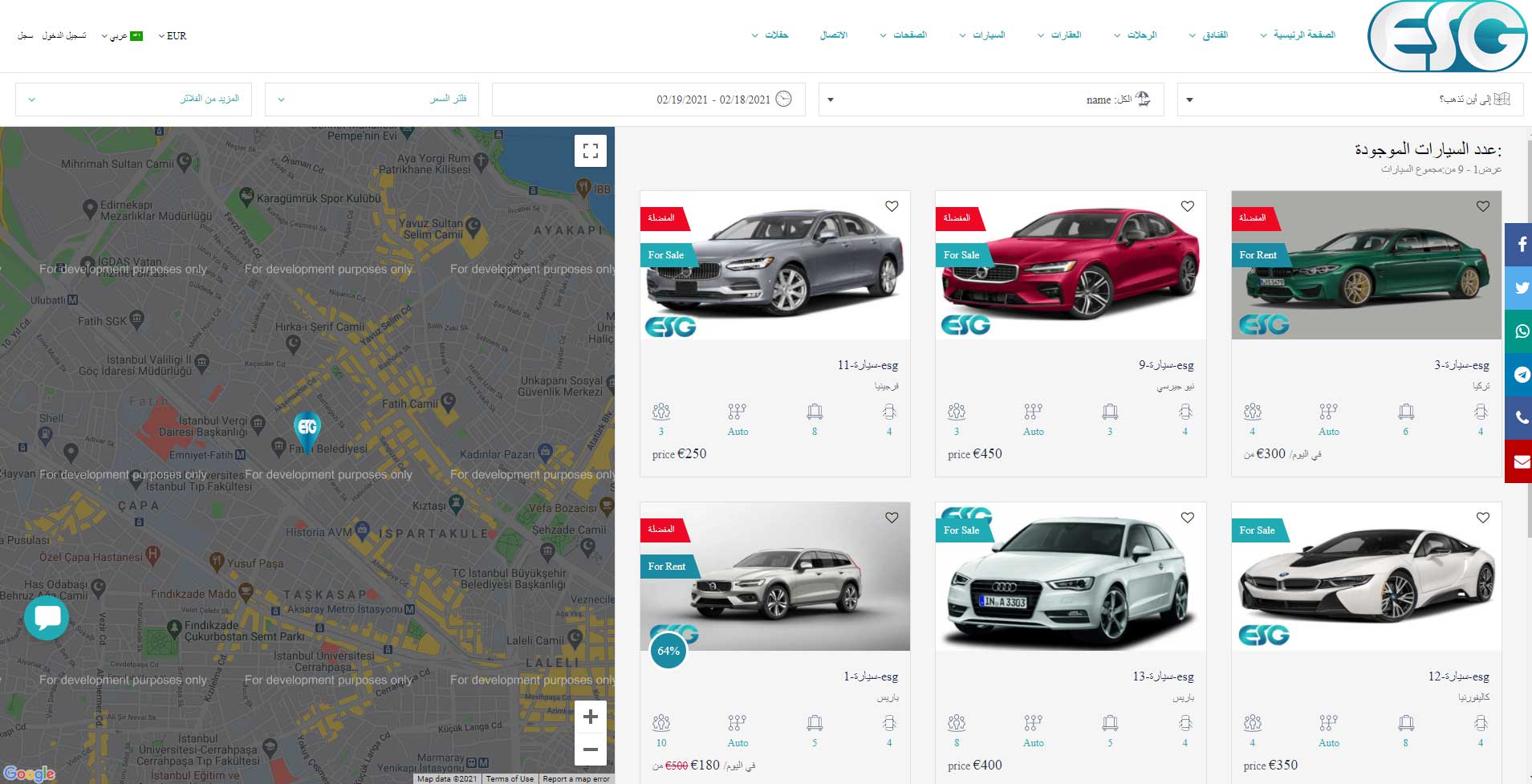Open the WhatsApp contact icon

tap(1520, 331)
